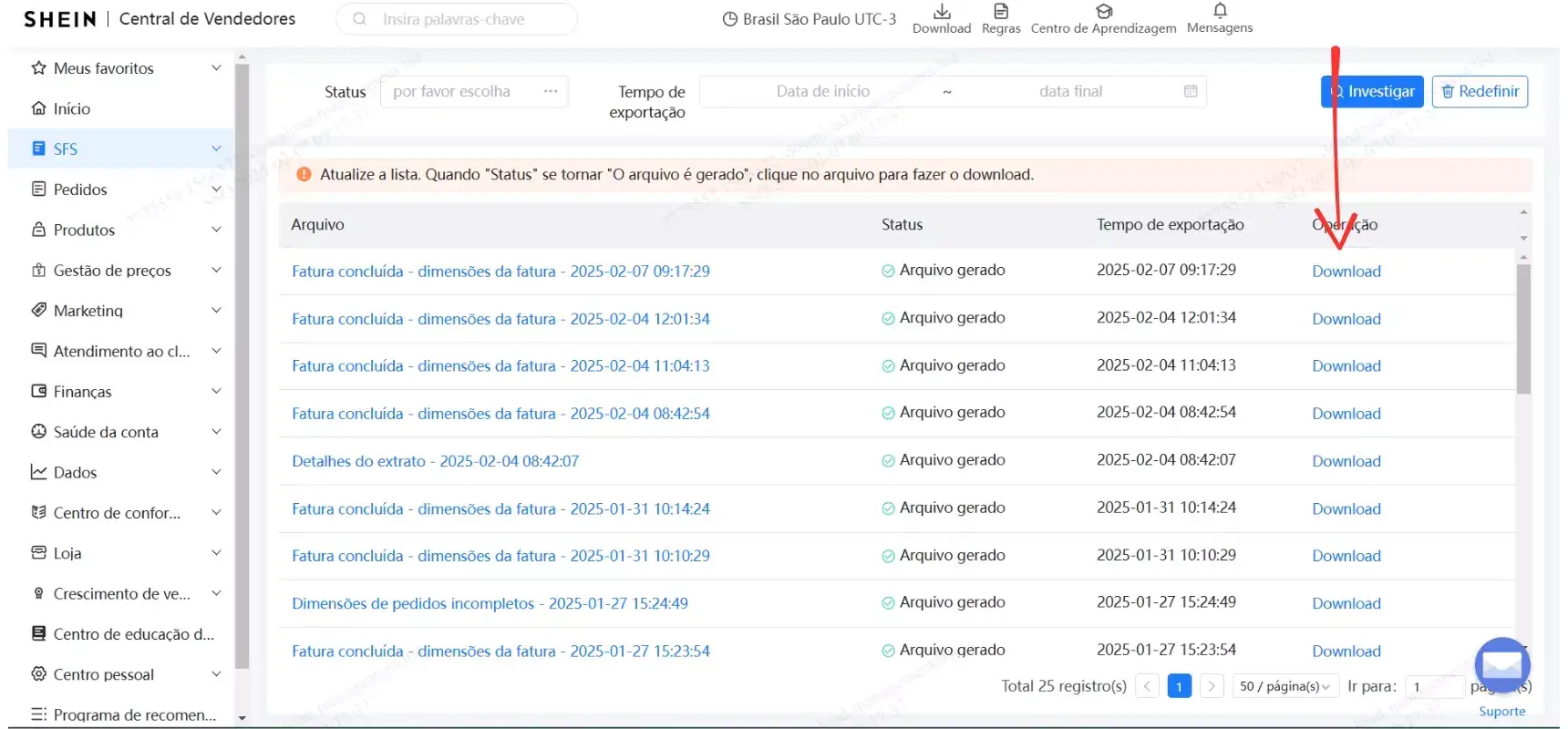Download the 2025-01-31 10:10:29 file

[x=1346, y=556]
